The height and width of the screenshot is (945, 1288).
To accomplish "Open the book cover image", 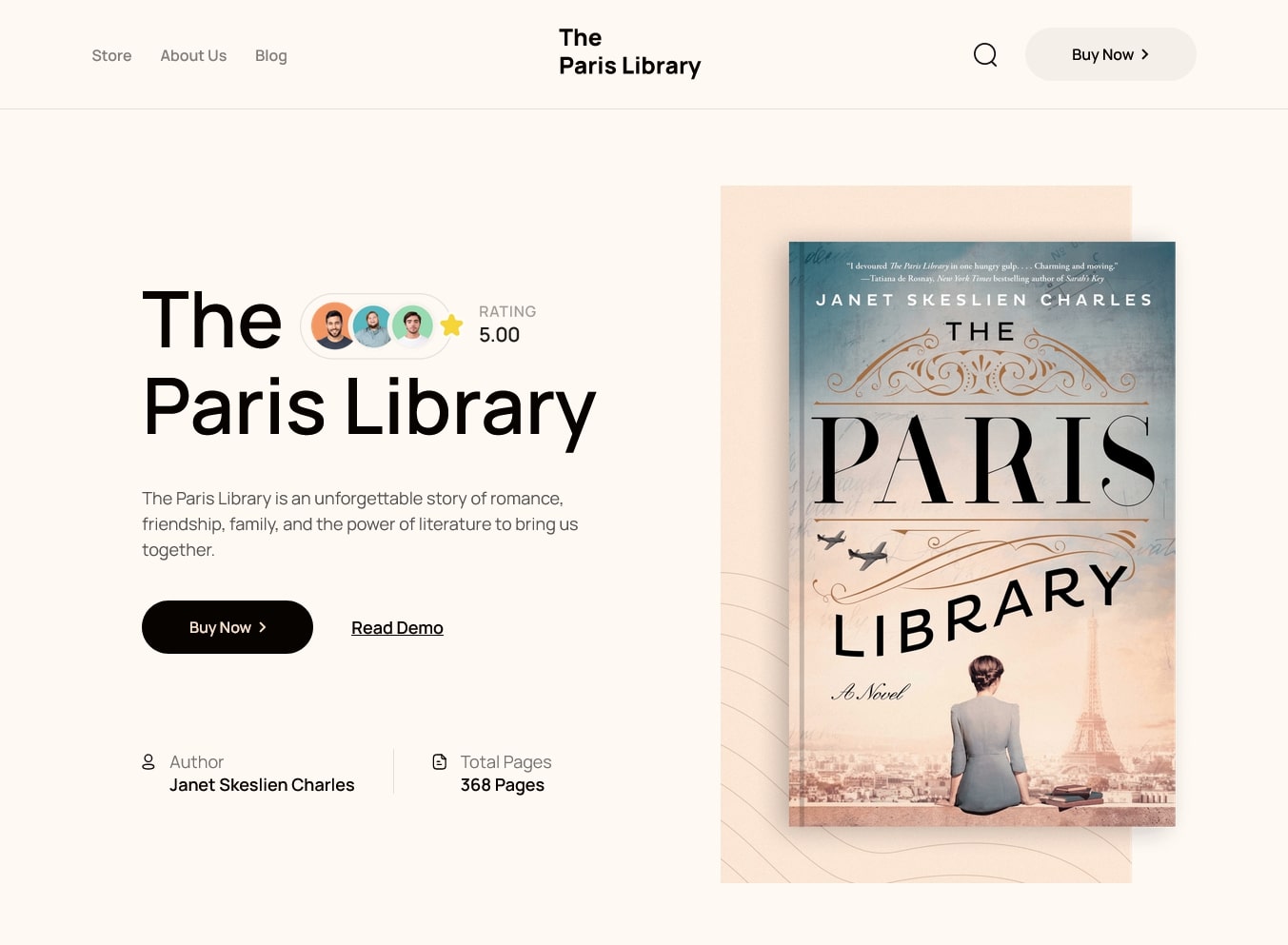I will tap(981, 534).
